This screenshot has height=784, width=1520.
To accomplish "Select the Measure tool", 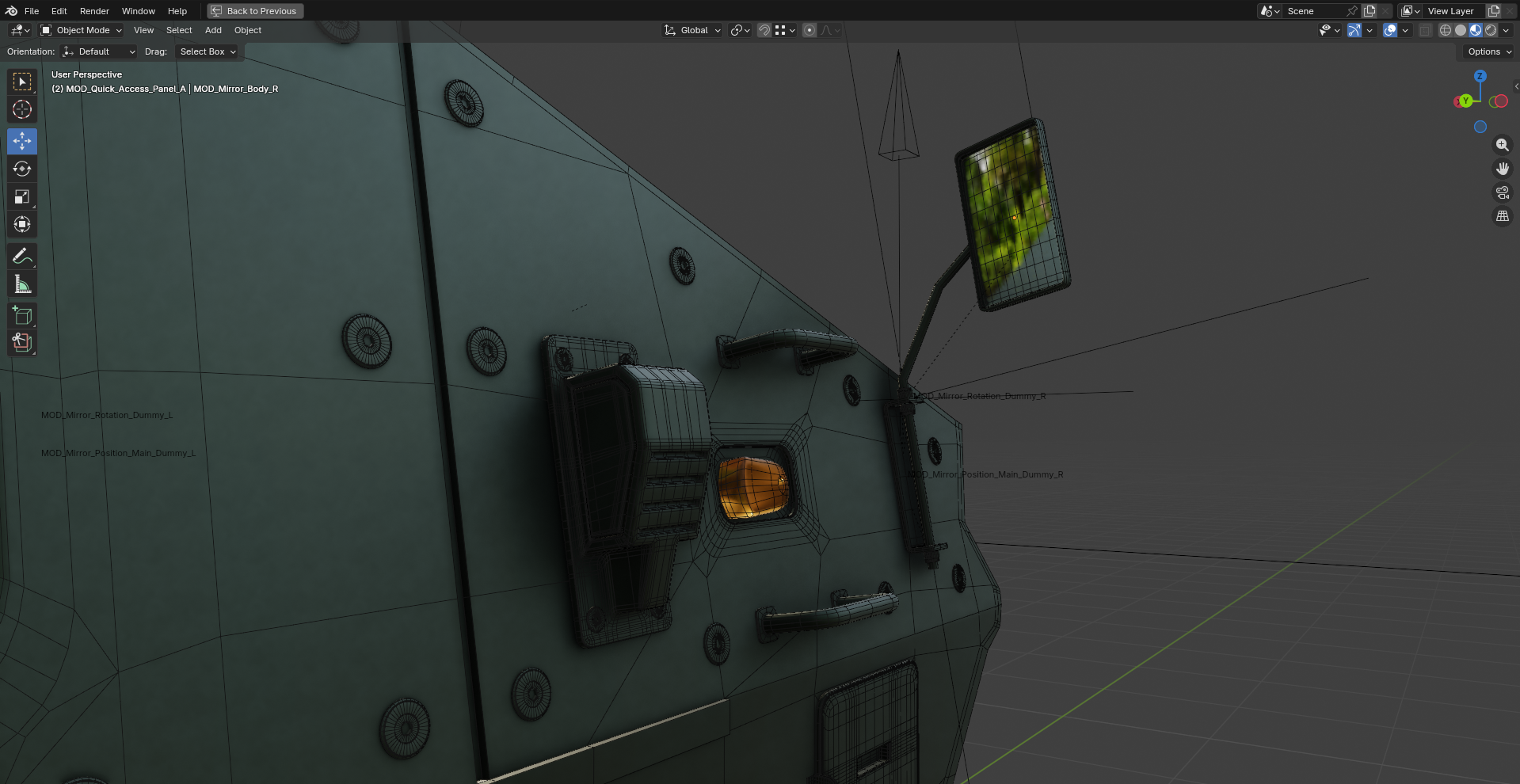I will [22, 284].
